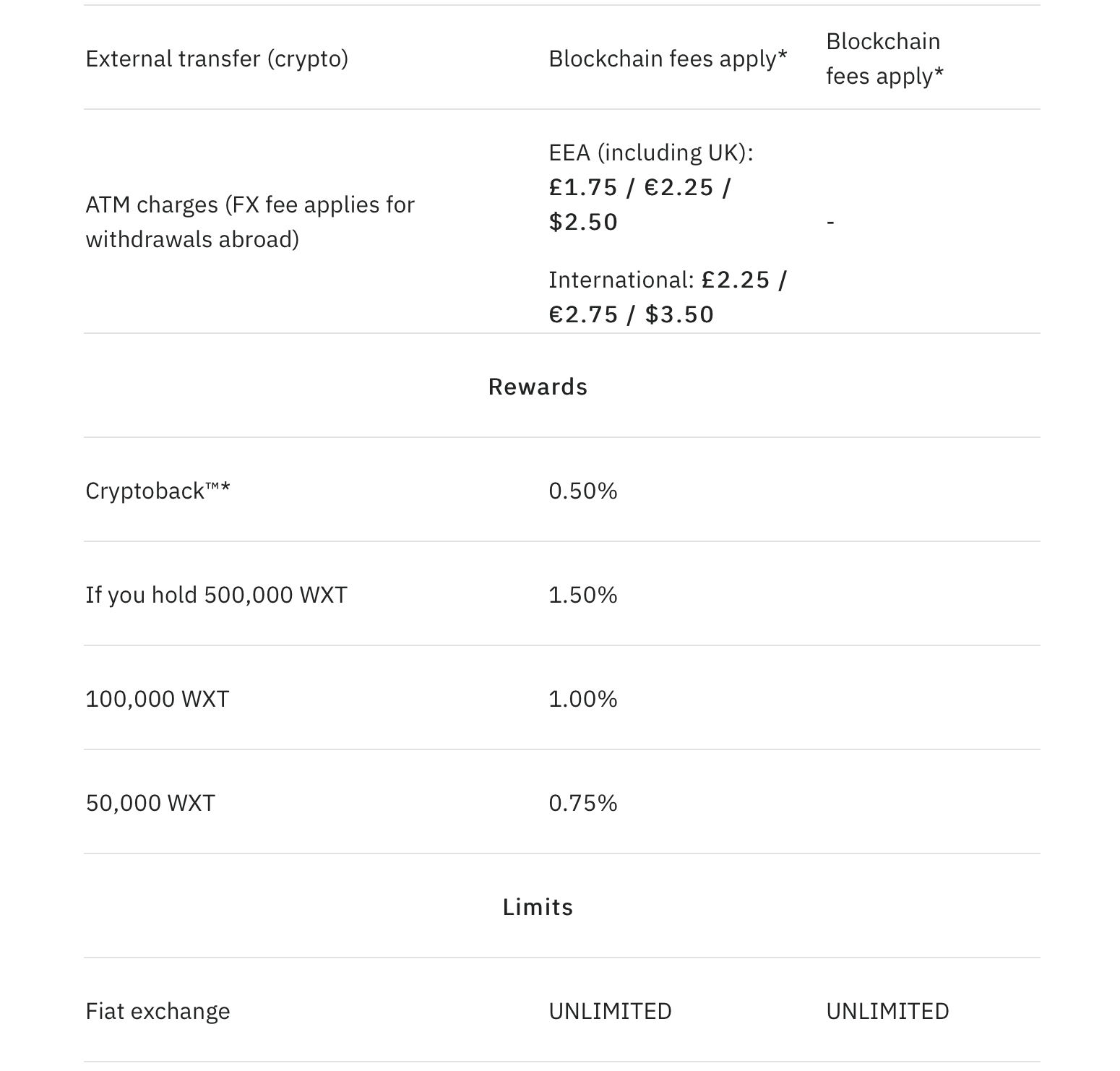Click the 0.75% reward value

pyautogui.click(x=583, y=803)
